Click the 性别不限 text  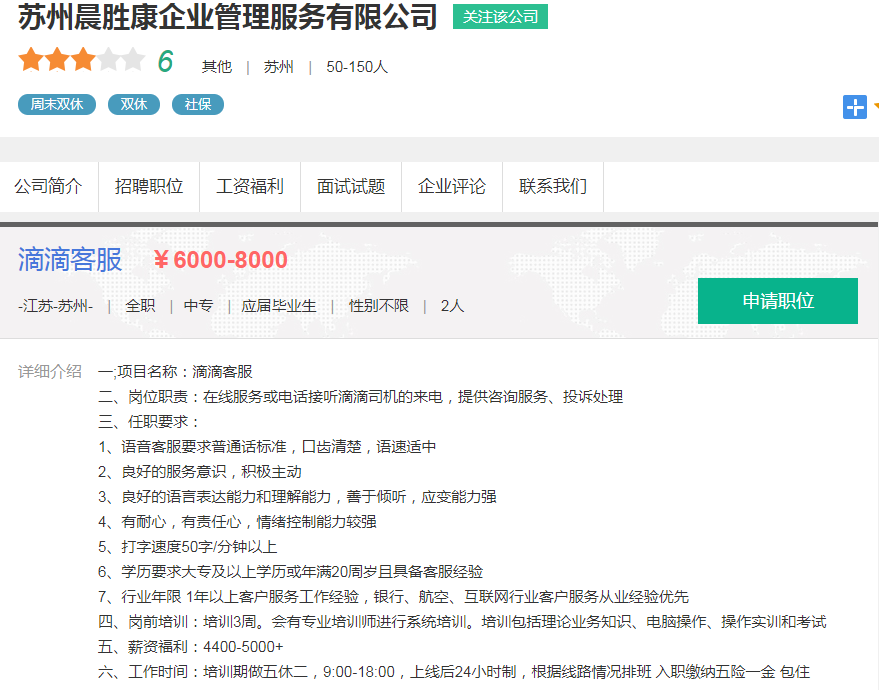[379, 306]
